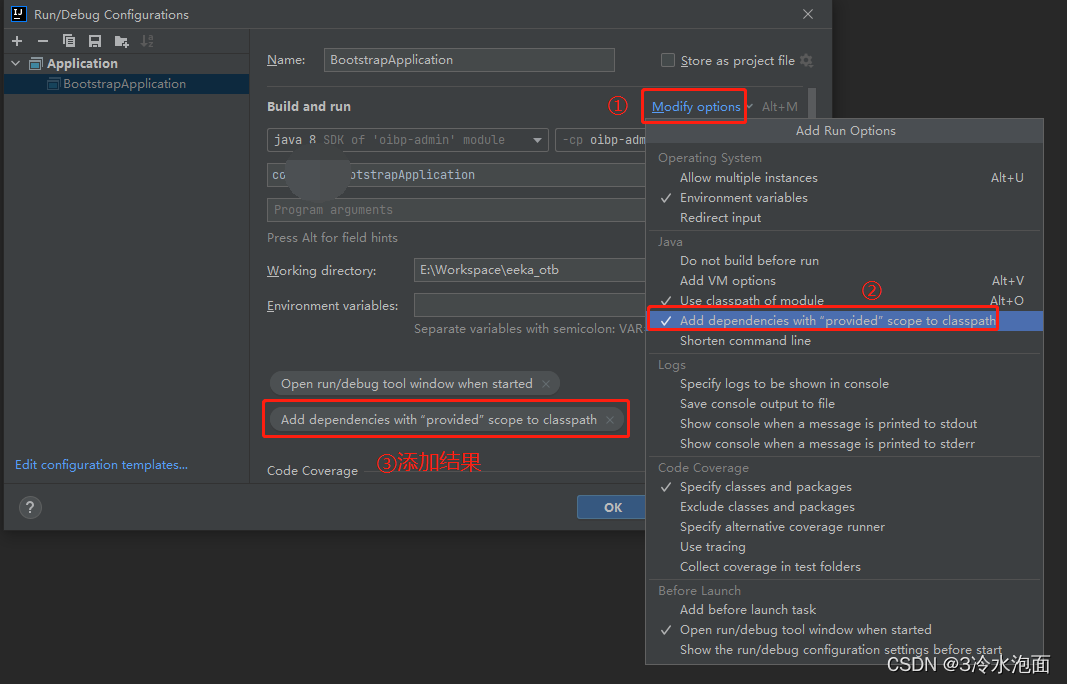Click the Environment variables field
The image size is (1067, 684).
[x=529, y=306]
